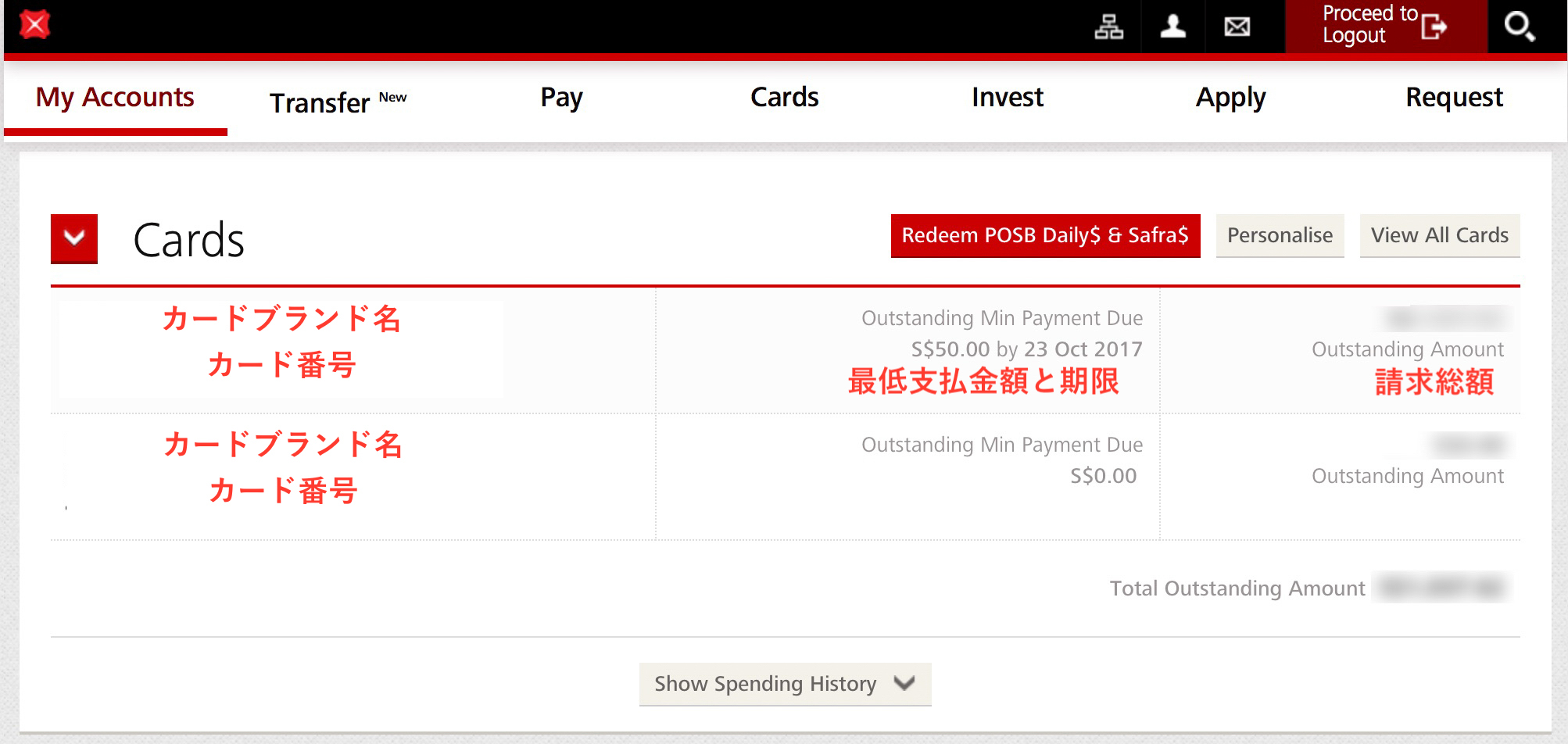The height and width of the screenshot is (744, 1568).
Task: Open the Transfer menu
Action: [x=338, y=102]
